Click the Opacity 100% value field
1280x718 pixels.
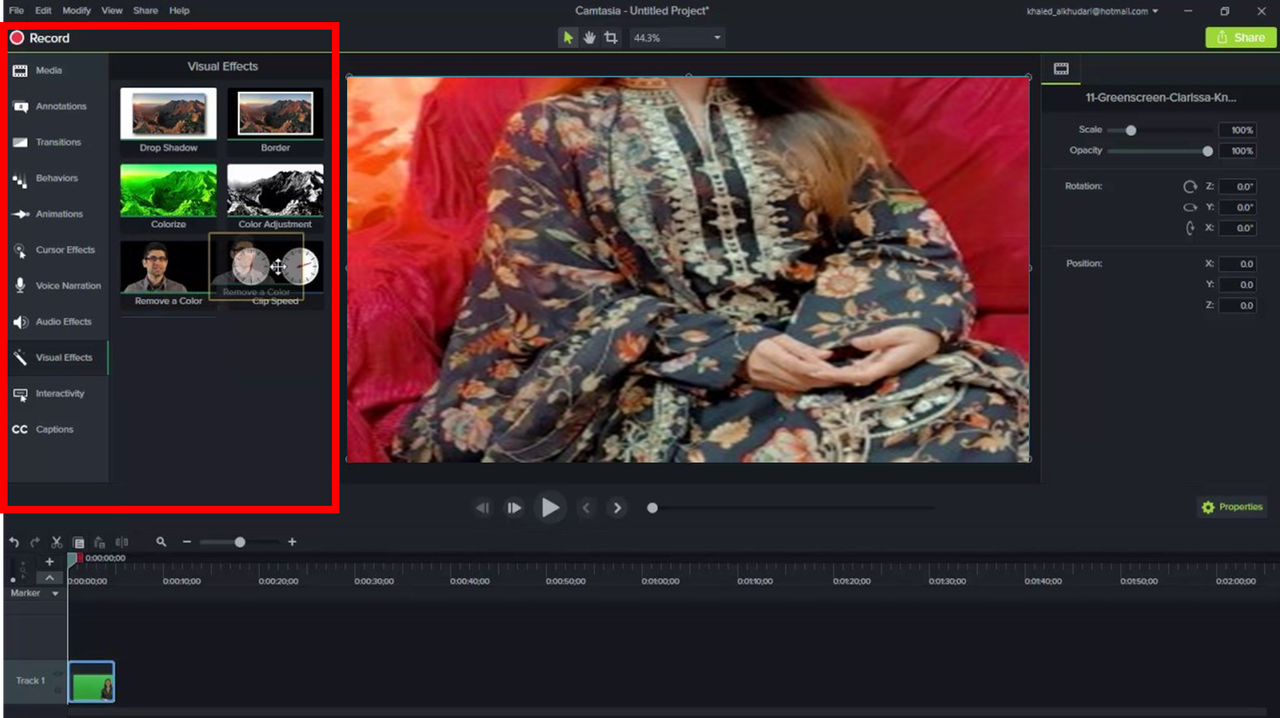(1238, 151)
